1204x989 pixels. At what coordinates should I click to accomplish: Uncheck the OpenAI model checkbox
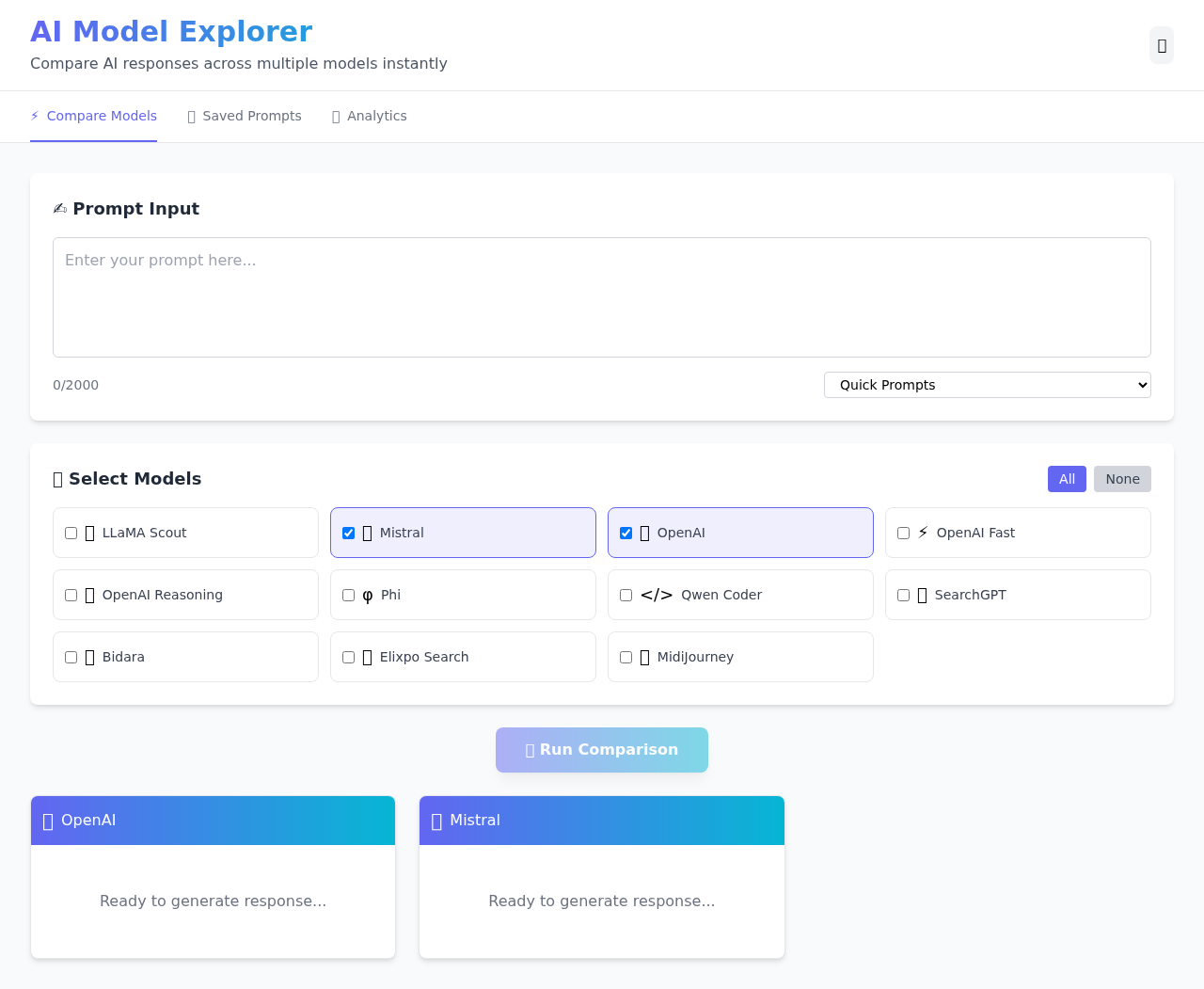pyautogui.click(x=626, y=533)
